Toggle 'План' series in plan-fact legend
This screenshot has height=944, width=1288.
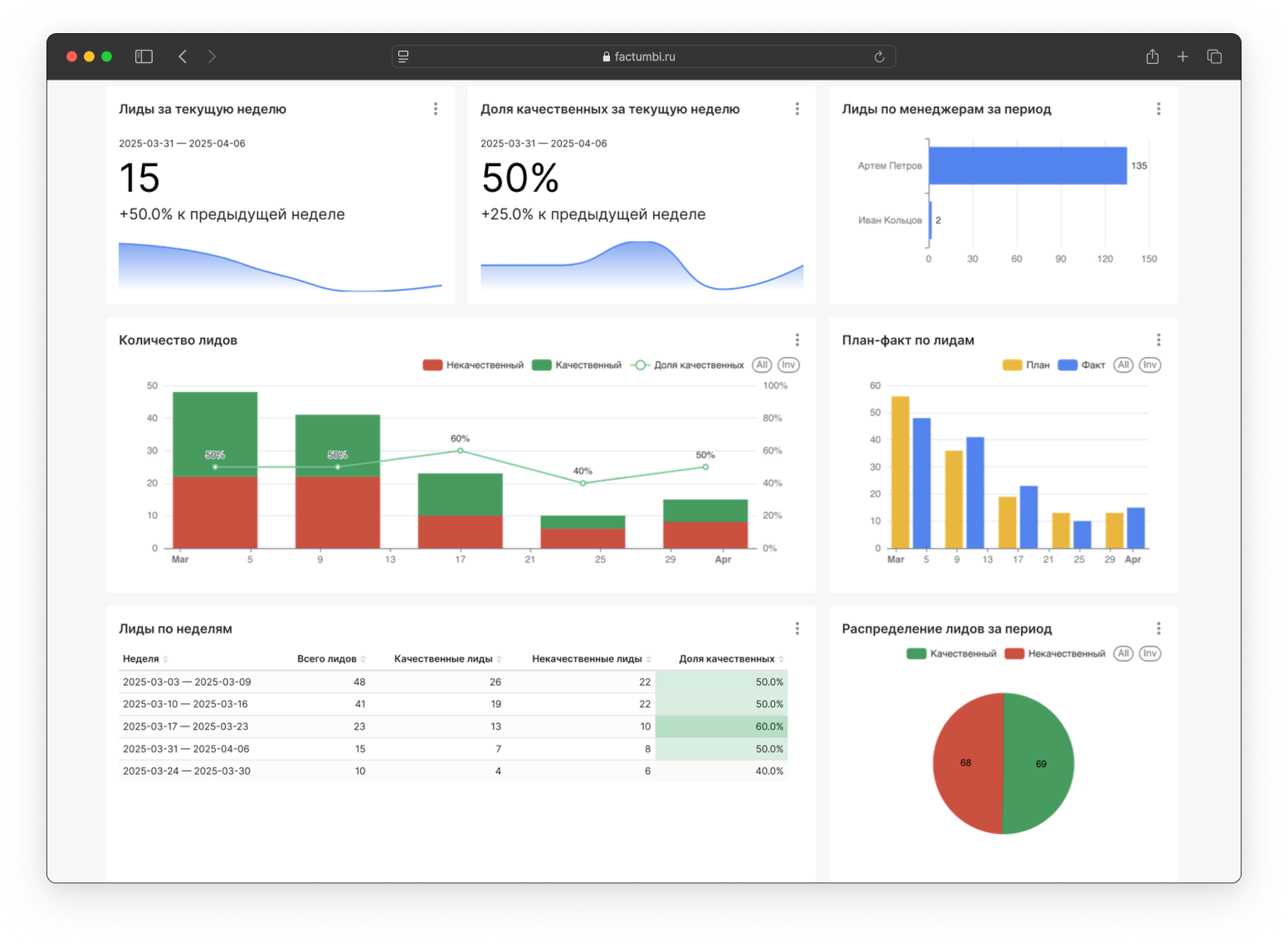tap(1027, 365)
